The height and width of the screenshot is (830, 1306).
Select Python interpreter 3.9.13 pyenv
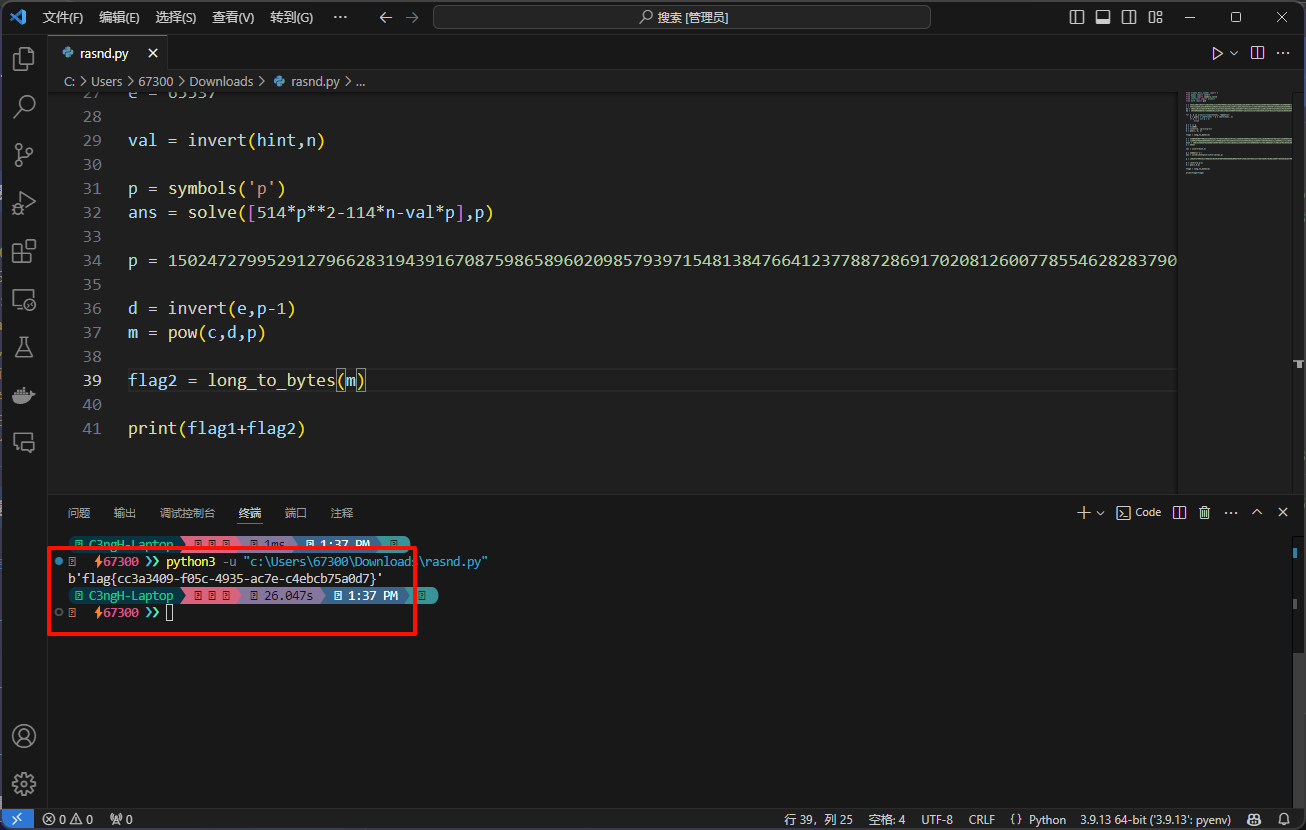1155,819
